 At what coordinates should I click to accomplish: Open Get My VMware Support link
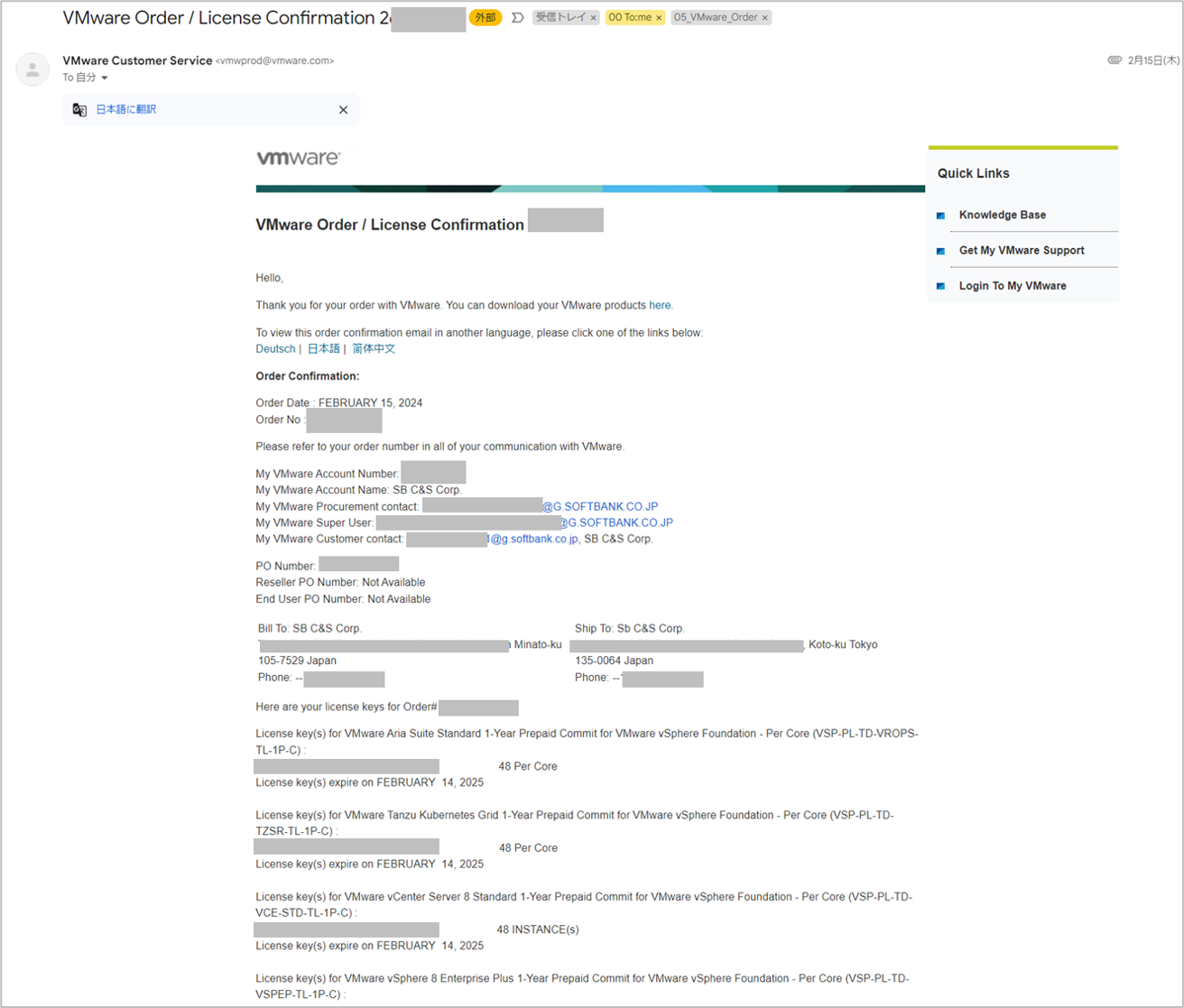(1022, 250)
